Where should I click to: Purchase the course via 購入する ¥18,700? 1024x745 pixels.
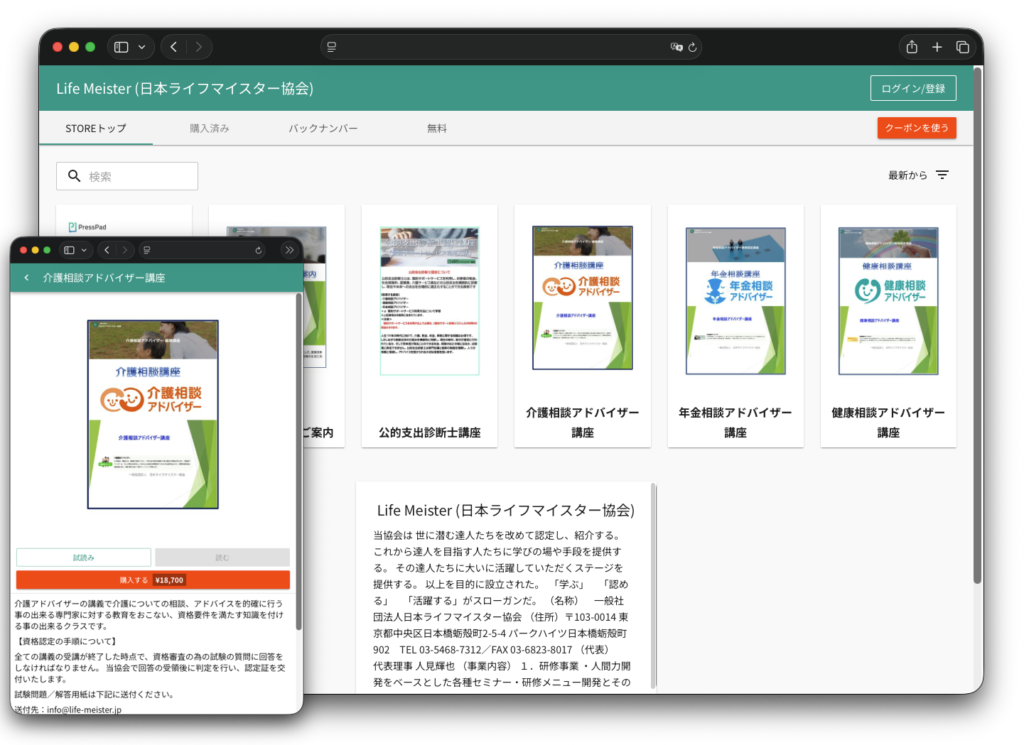coord(155,579)
